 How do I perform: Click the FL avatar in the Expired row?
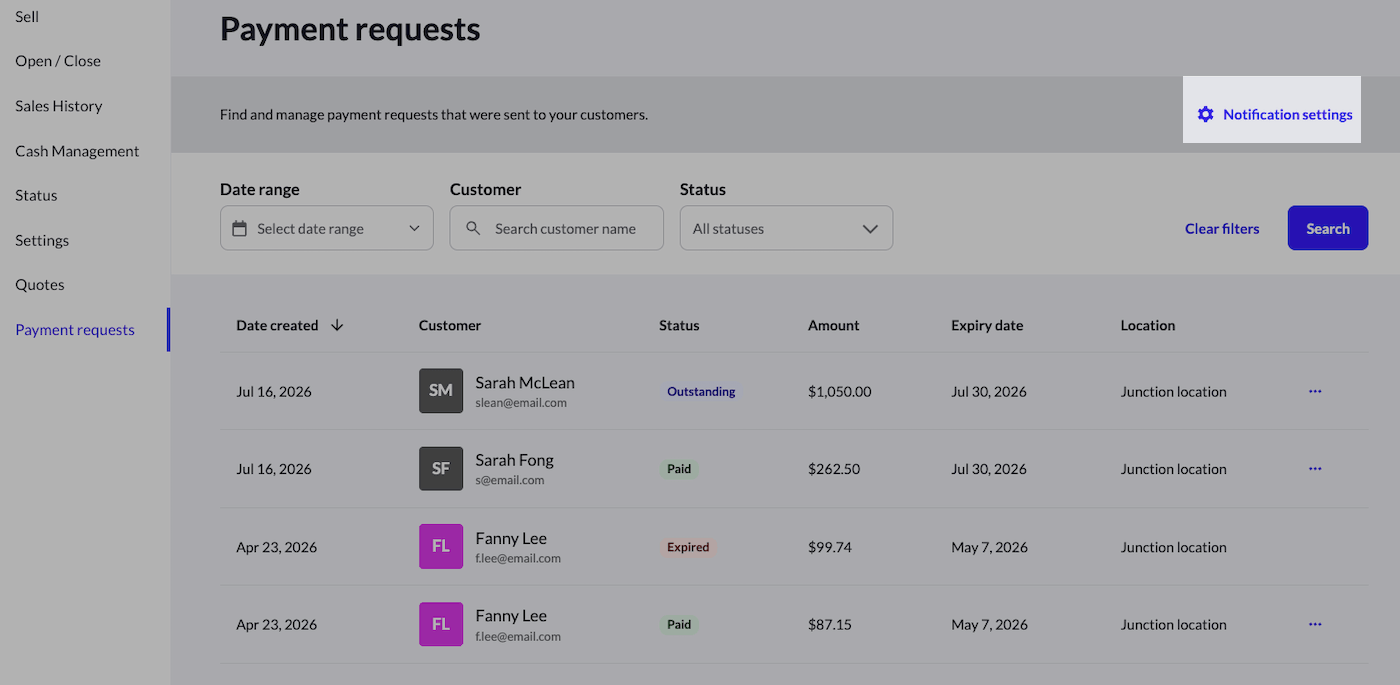tap(441, 546)
